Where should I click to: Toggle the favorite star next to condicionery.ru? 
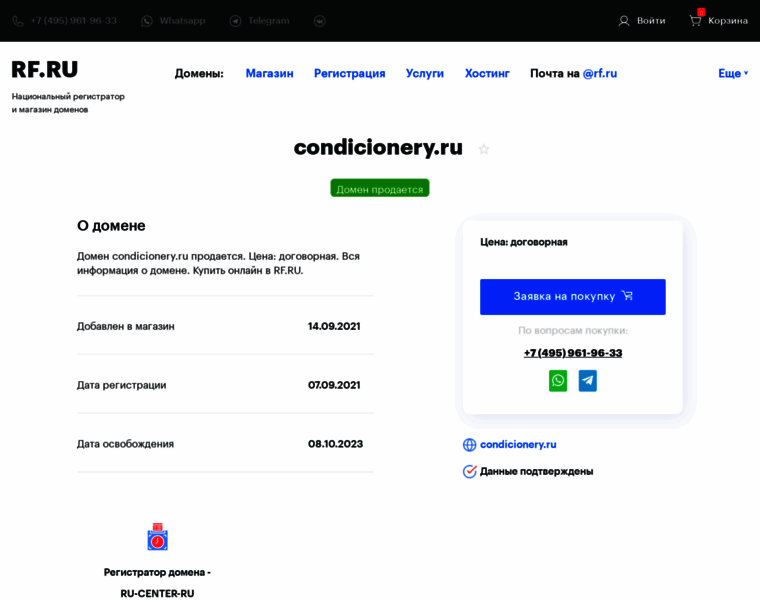point(483,149)
